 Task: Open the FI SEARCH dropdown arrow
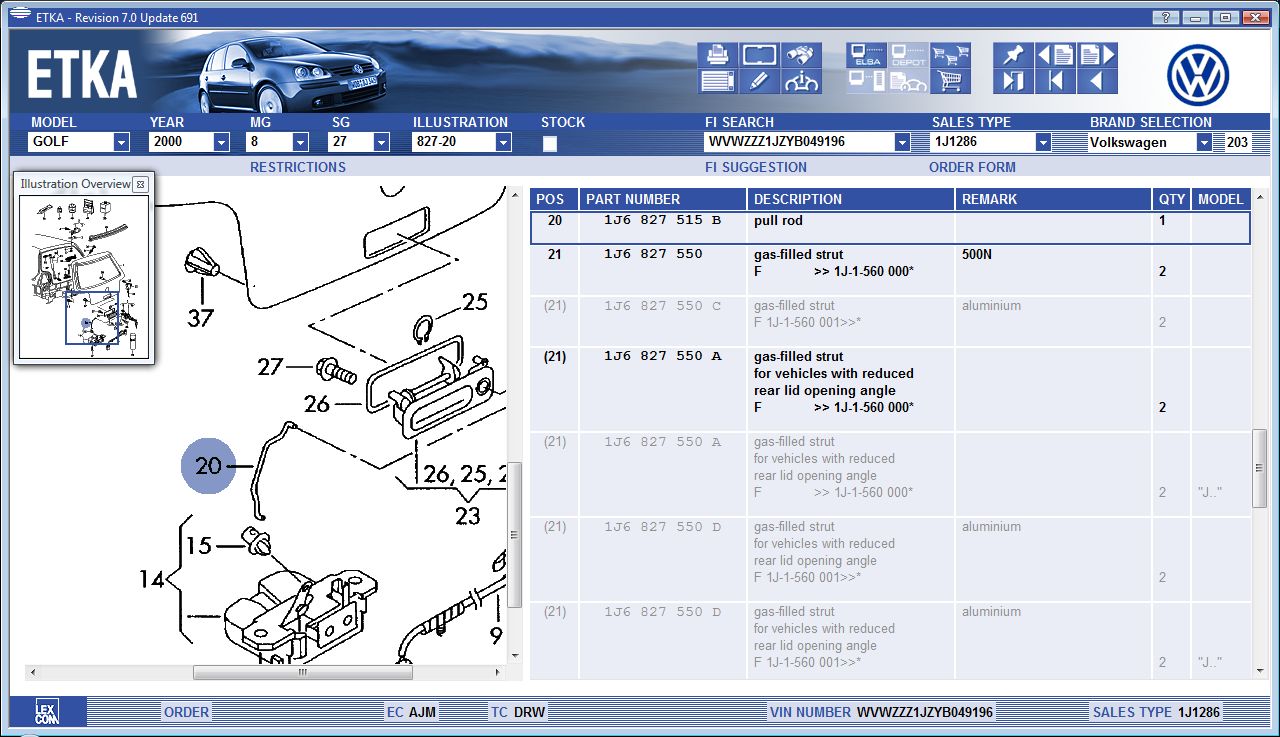(x=902, y=142)
